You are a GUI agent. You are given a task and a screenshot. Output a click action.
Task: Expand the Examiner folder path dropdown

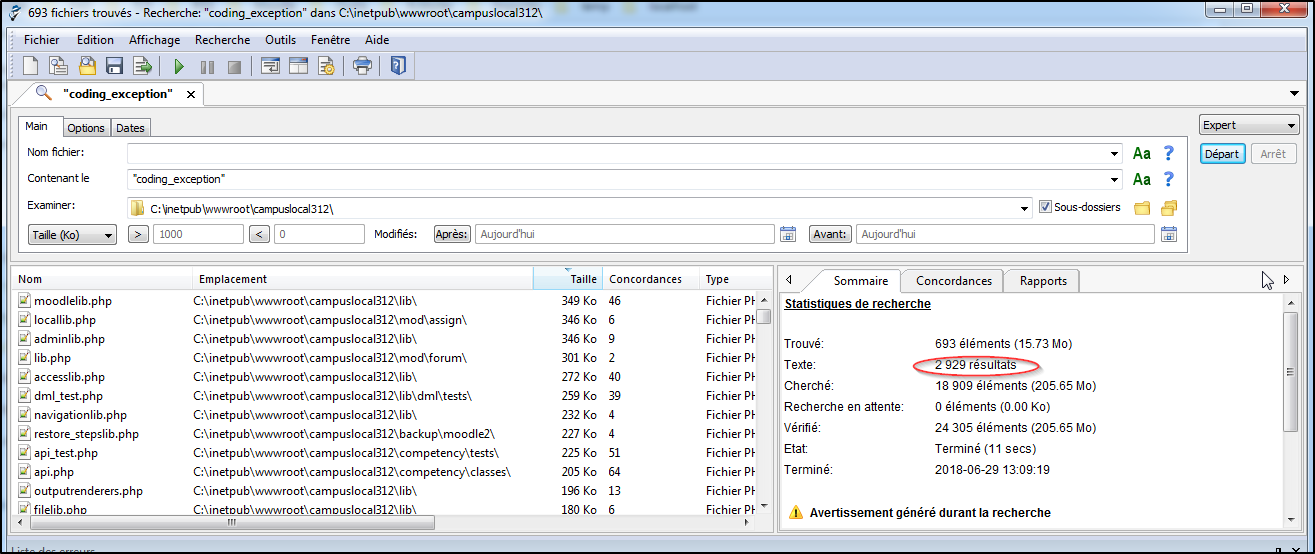click(1024, 209)
